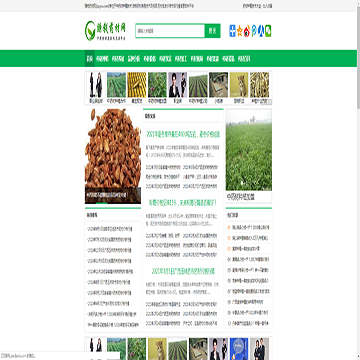Click the green WeChat share icon
This screenshot has height=360, width=360.
[268, 31]
